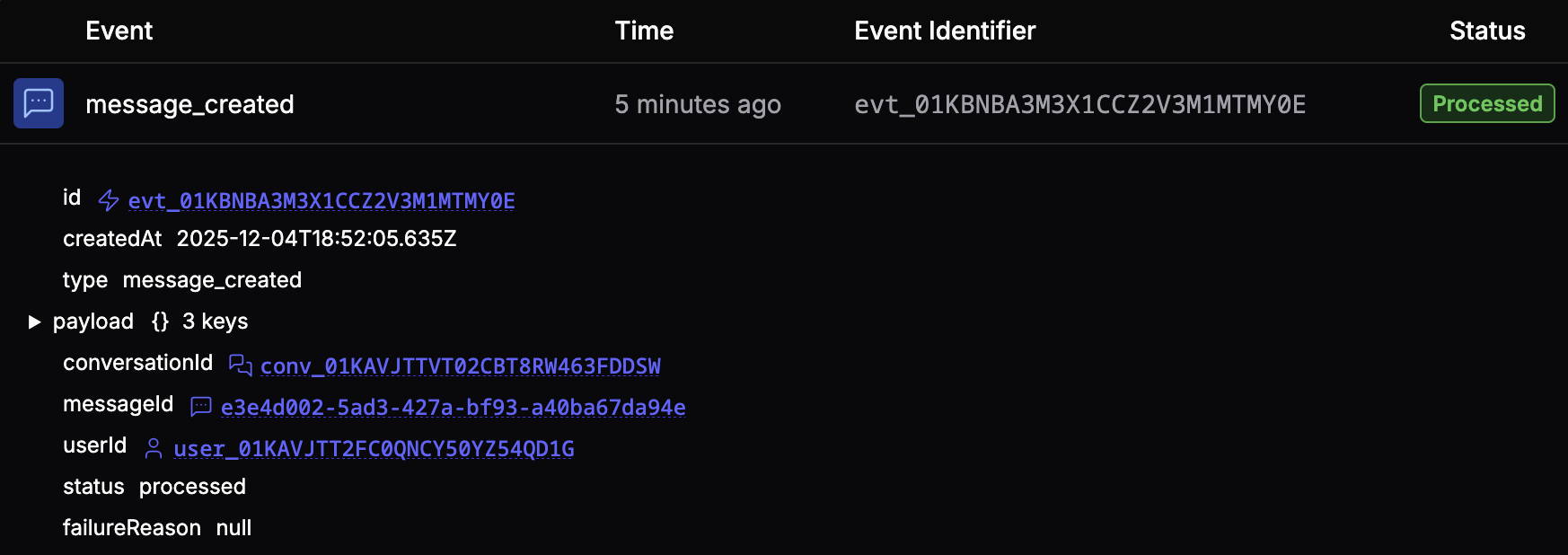Screen dimensions: 1568x555
Task: Click the Event column header
Action: coord(119,30)
